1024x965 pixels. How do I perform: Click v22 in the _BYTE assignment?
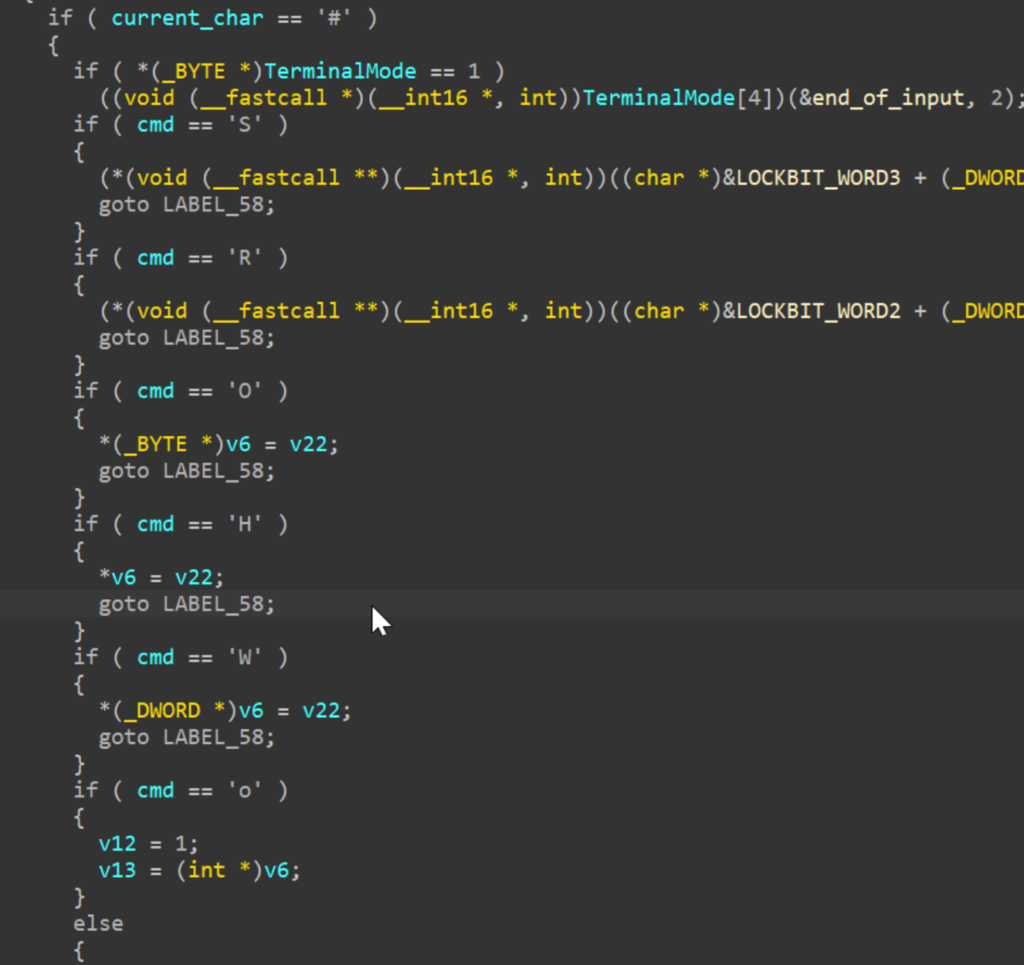pyautogui.click(x=308, y=444)
